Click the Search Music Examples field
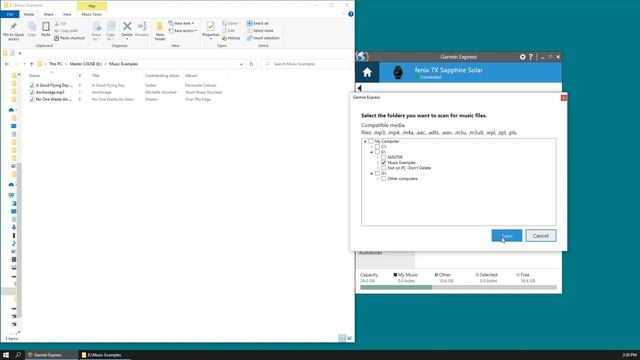This screenshot has height=360, width=640. point(306,64)
